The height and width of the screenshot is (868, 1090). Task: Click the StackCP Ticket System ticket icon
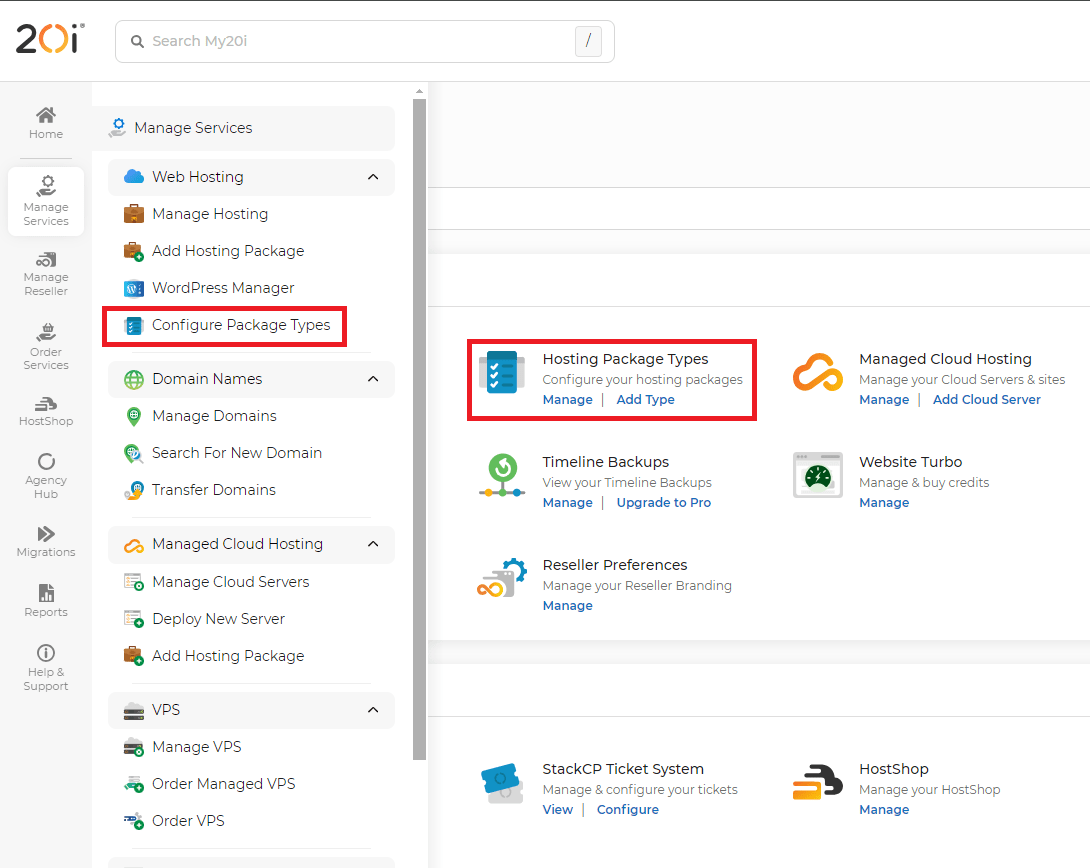pos(502,783)
